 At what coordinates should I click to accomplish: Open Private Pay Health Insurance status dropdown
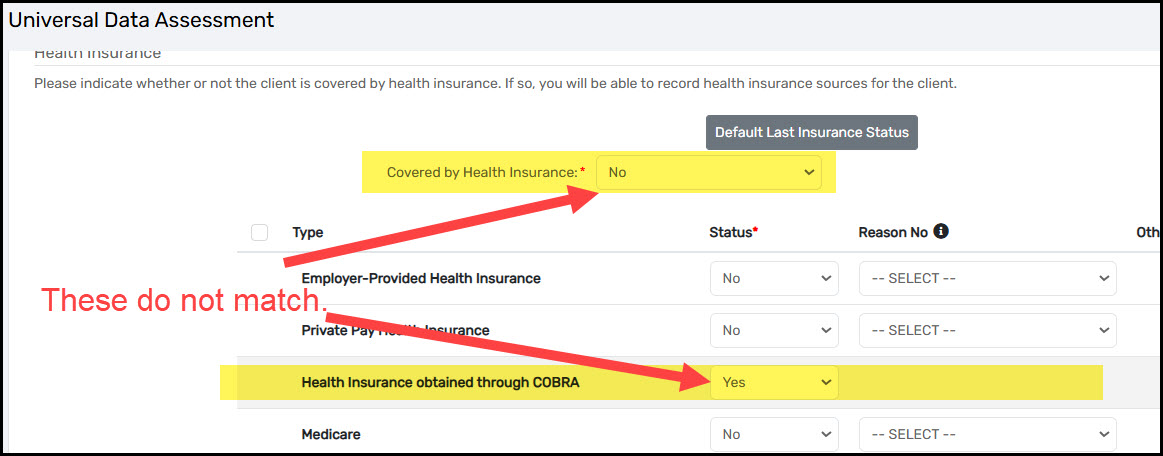point(774,331)
